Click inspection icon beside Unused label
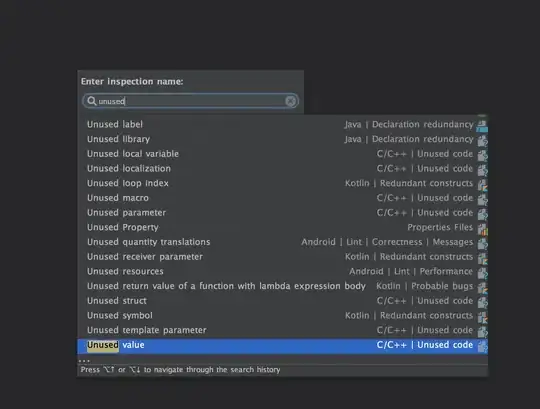The width and height of the screenshot is (540, 409). tap(482, 125)
